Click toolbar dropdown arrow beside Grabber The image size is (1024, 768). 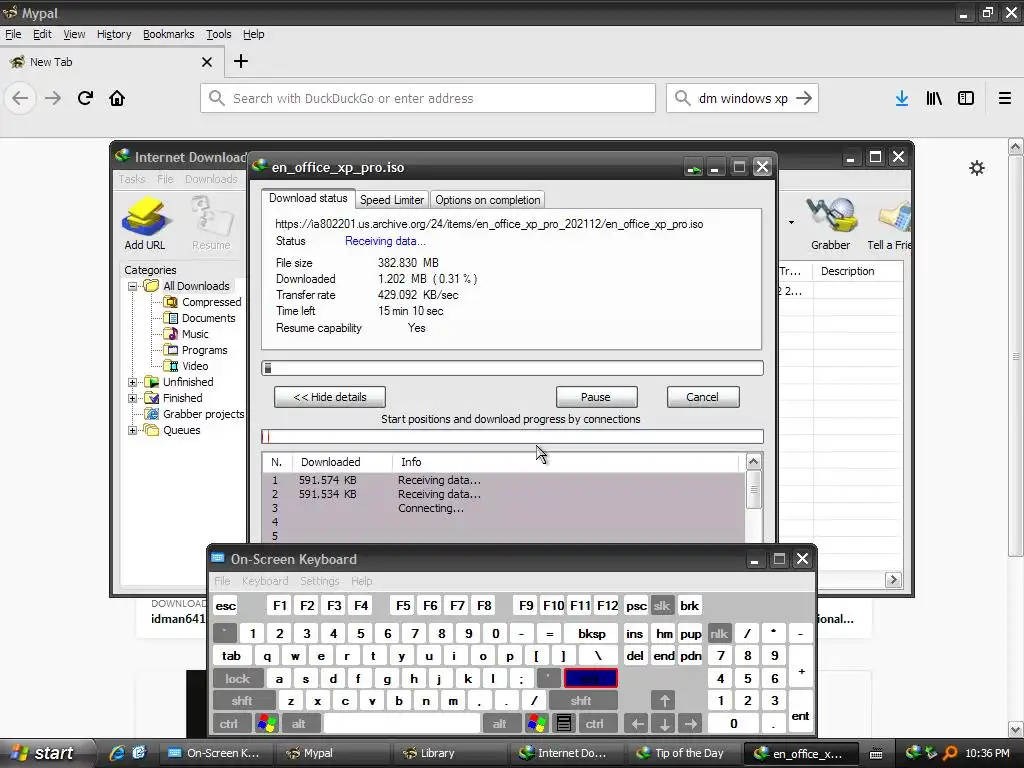pyautogui.click(x=792, y=223)
